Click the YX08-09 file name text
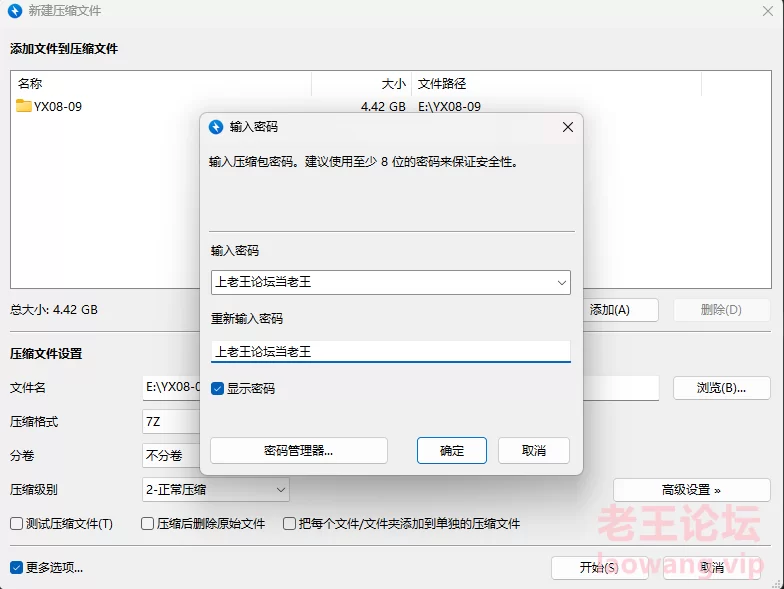 pos(58,106)
